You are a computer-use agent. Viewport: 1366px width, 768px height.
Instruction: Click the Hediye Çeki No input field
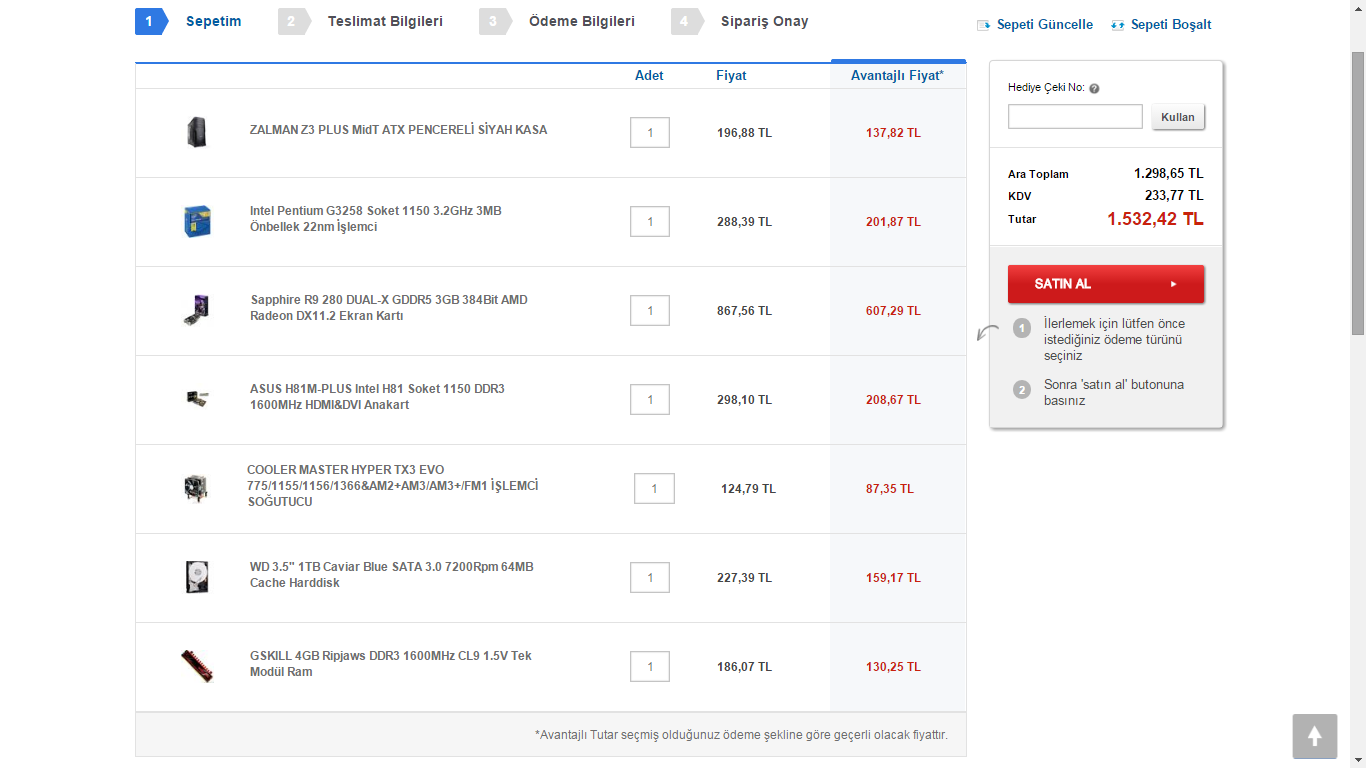click(x=1074, y=117)
